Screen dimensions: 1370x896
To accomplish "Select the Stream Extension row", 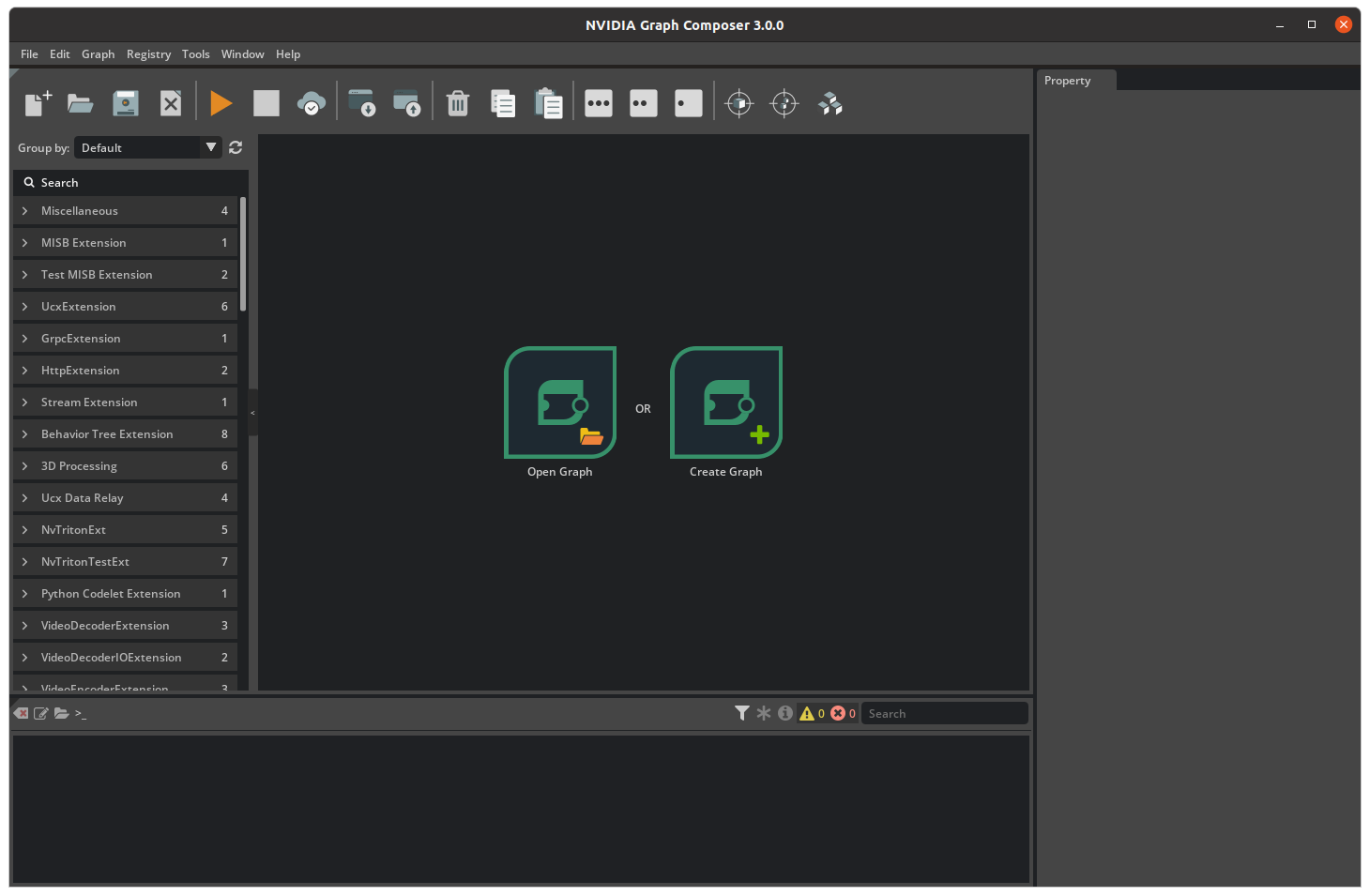I will click(x=126, y=402).
